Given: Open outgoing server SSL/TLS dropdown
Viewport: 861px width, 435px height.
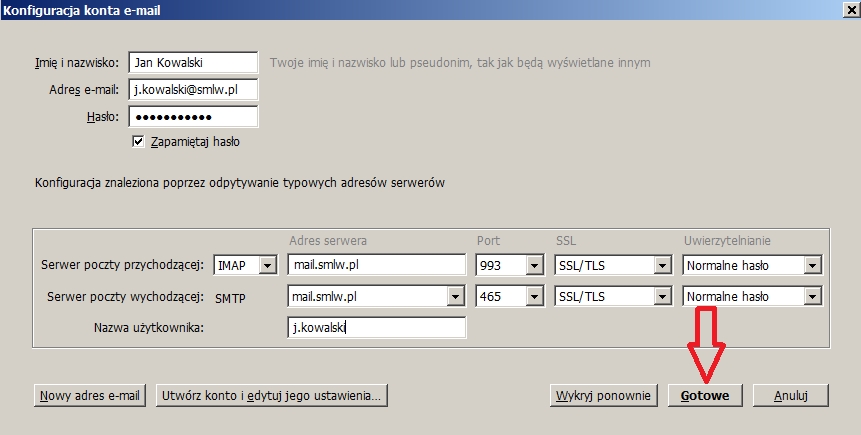Looking at the screenshot, I should (x=661, y=297).
